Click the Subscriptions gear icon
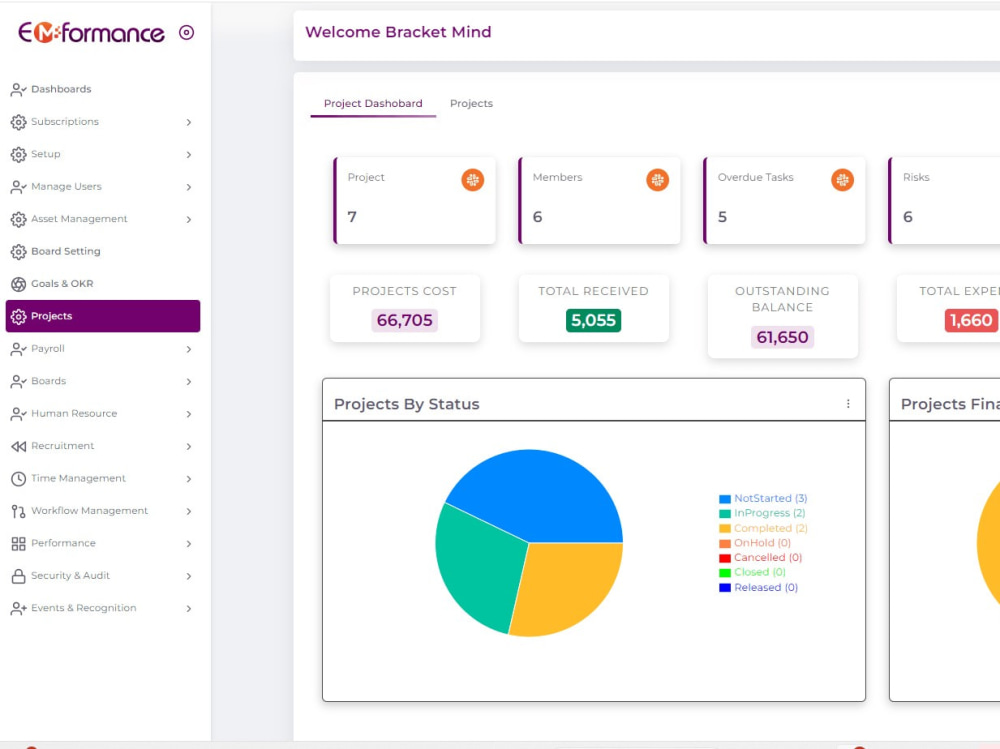The width and height of the screenshot is (1000, 749). [18, 122]
